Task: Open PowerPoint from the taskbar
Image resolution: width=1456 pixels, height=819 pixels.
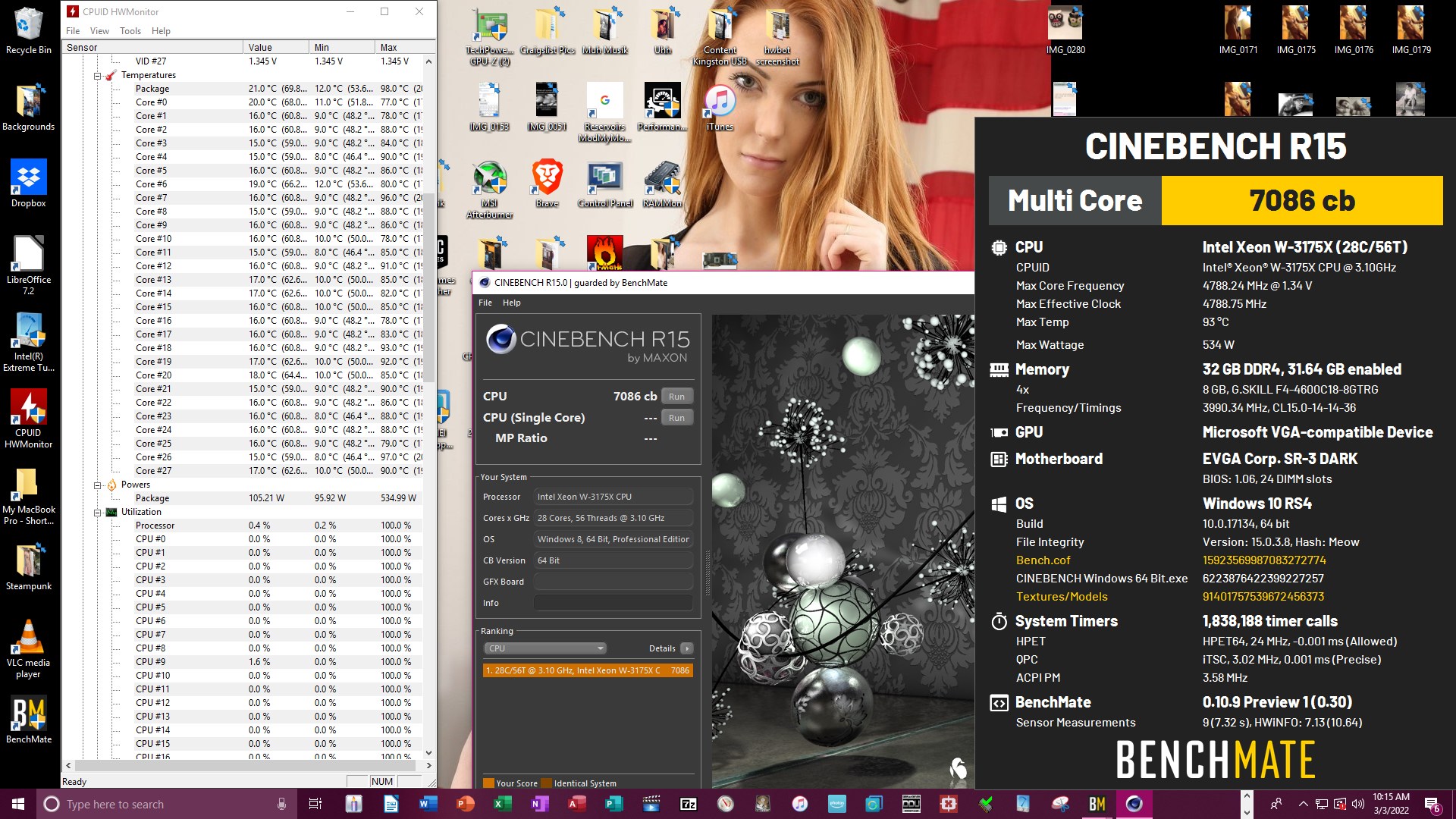Action: [x=465, y=804]
